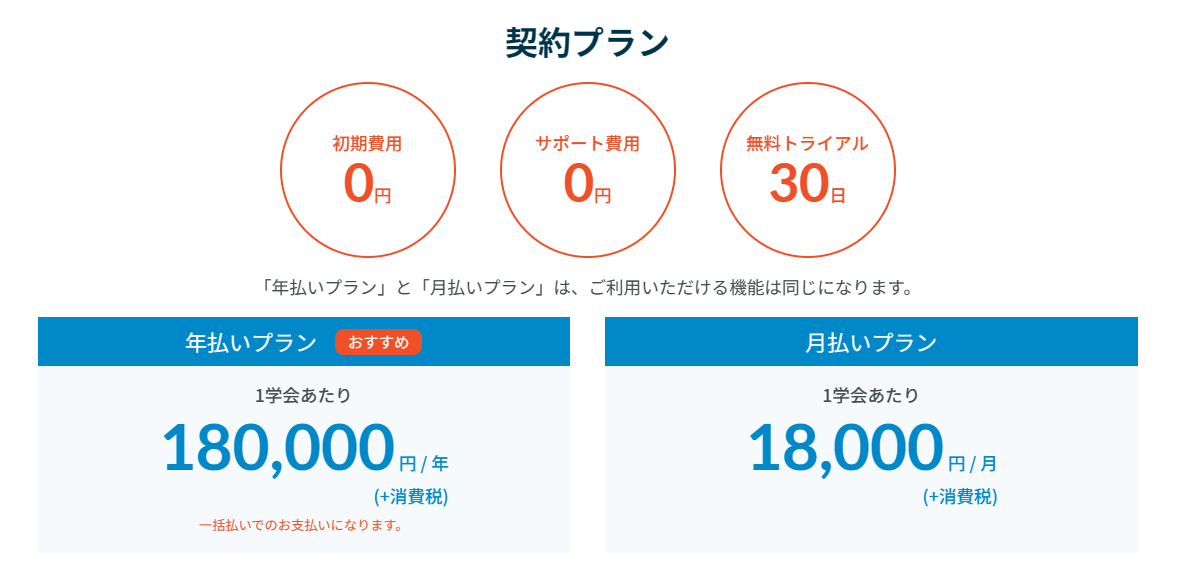
Task: Click the 円 / 月 unit label
Action: [x=973, y=462]
